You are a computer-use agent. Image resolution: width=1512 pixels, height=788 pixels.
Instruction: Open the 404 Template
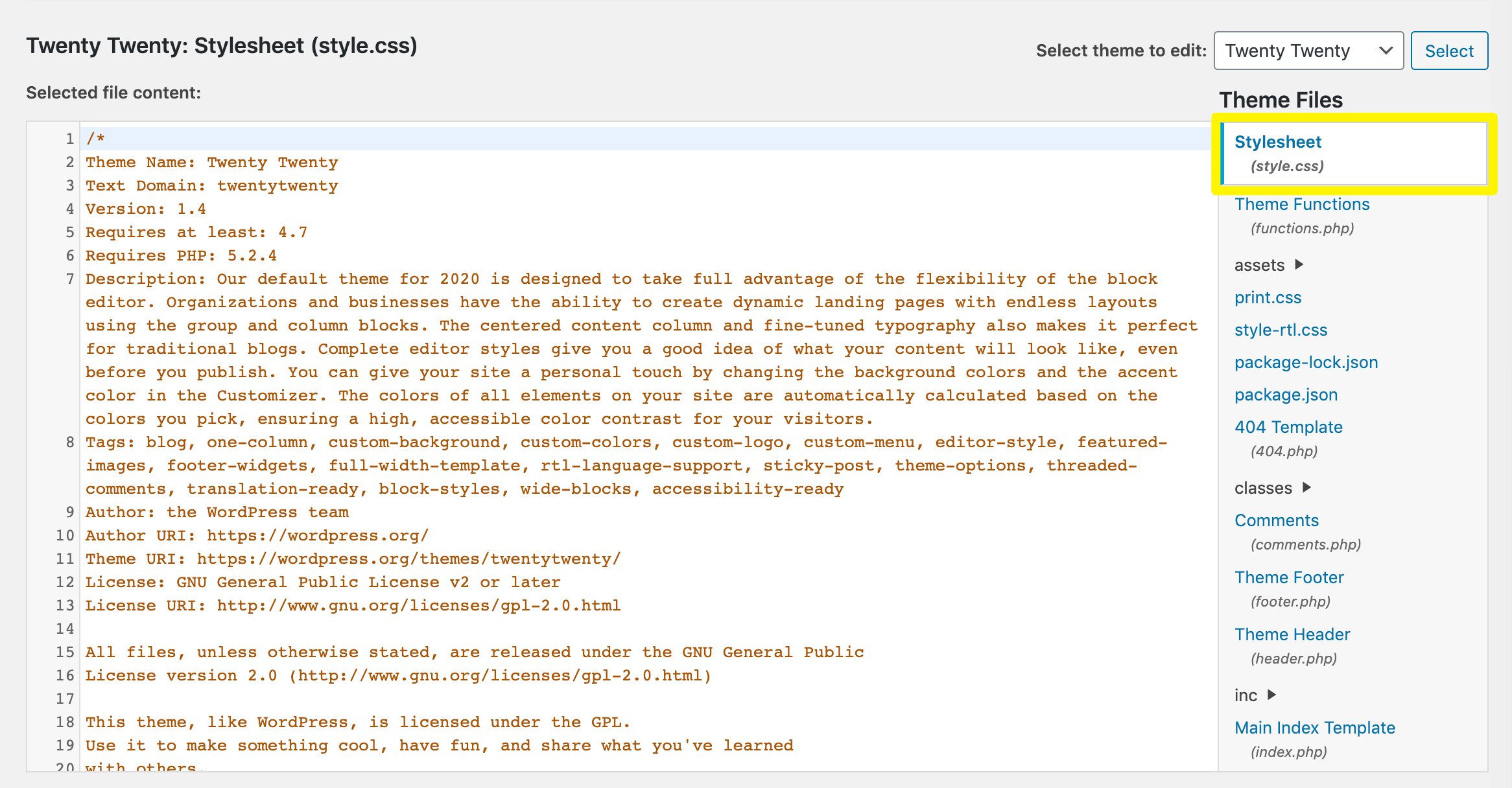[1289, 426]
